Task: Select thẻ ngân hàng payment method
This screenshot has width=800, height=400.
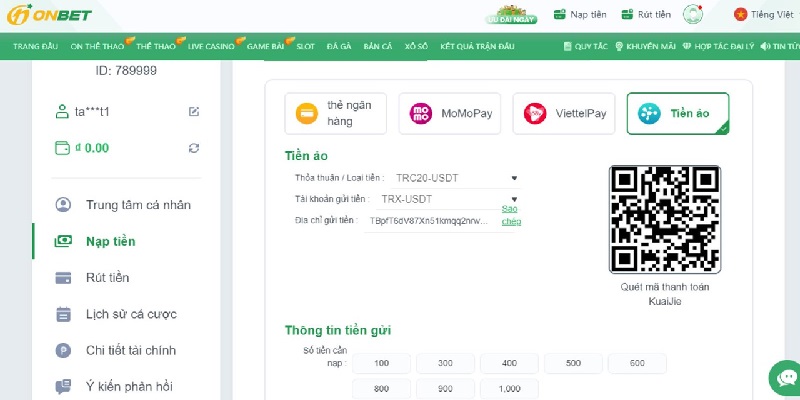Action: pyautogui.click(x=336, y=113)
